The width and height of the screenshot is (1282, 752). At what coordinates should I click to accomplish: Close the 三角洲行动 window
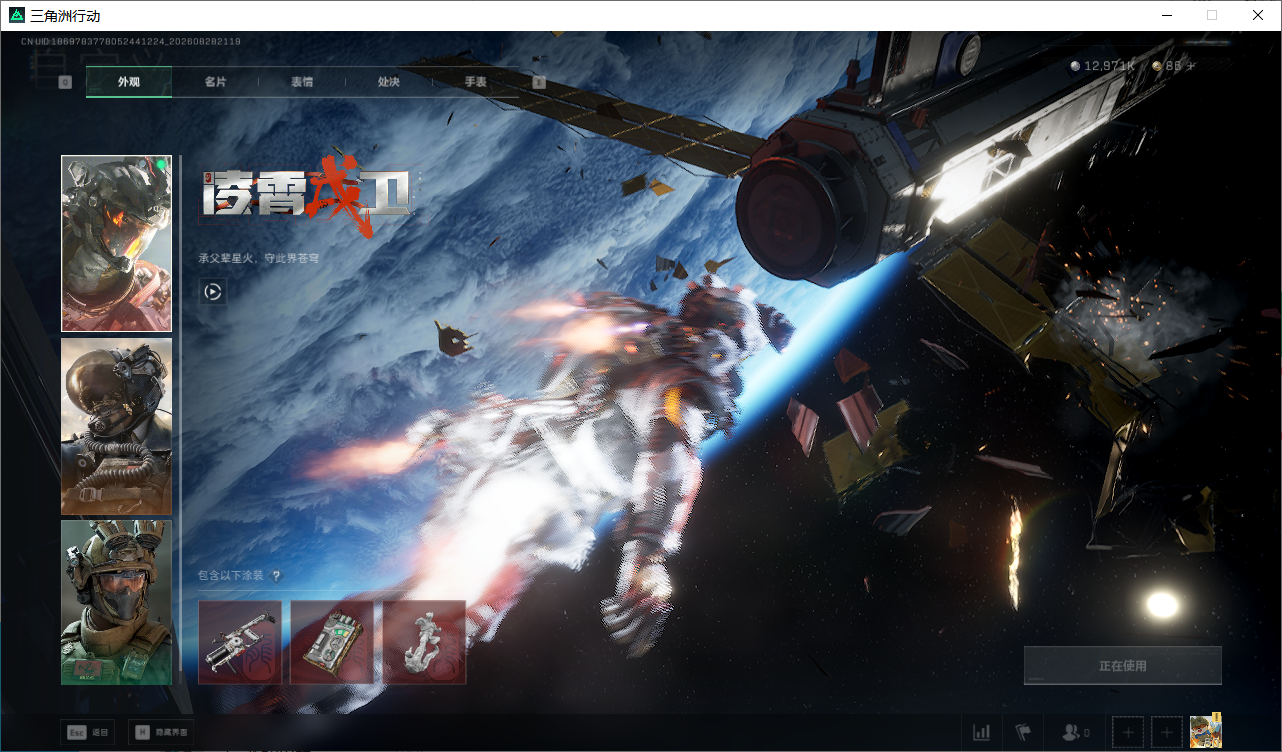tap(1258, 16)
